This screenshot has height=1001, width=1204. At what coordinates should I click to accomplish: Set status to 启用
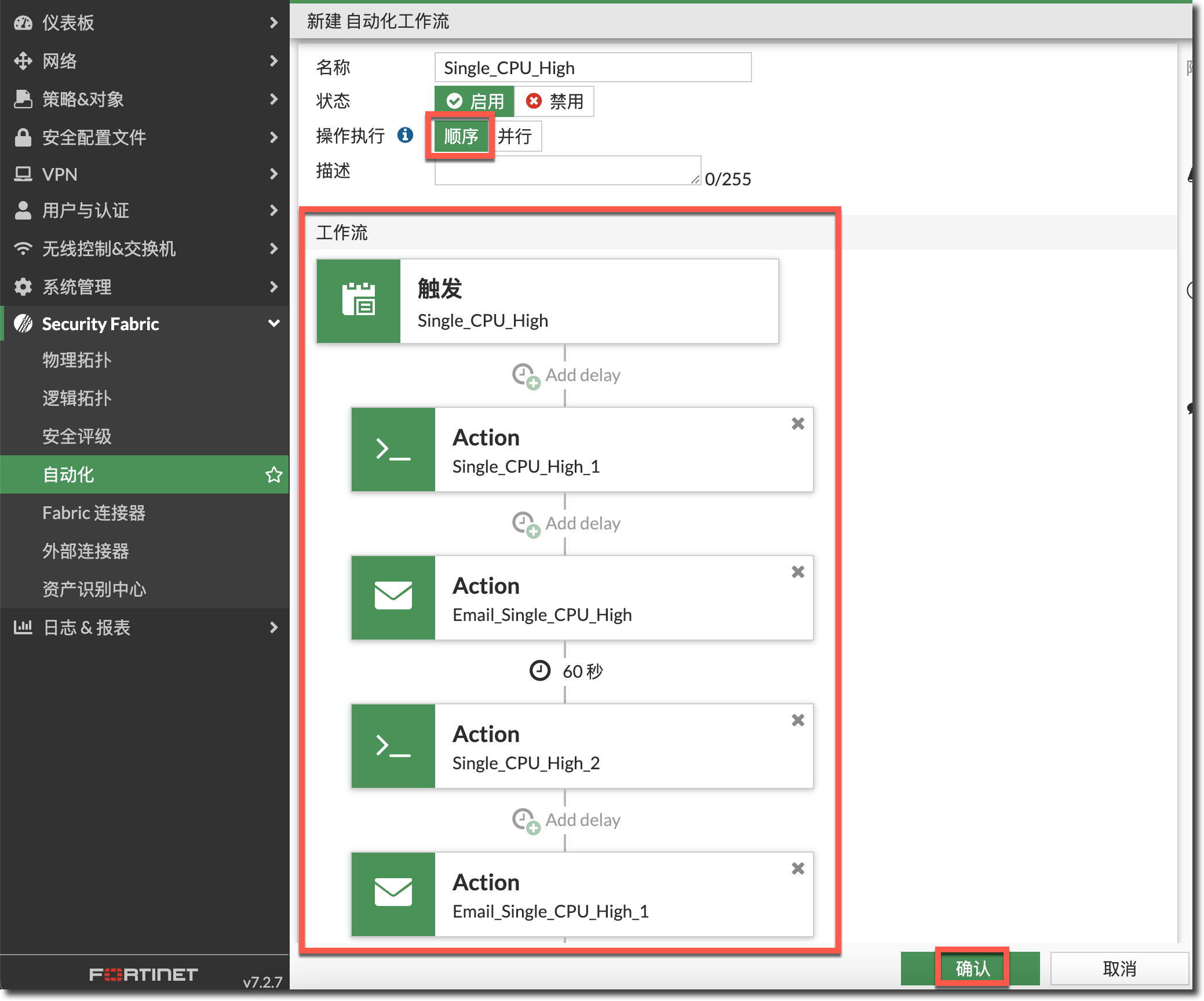pos(475,101)
